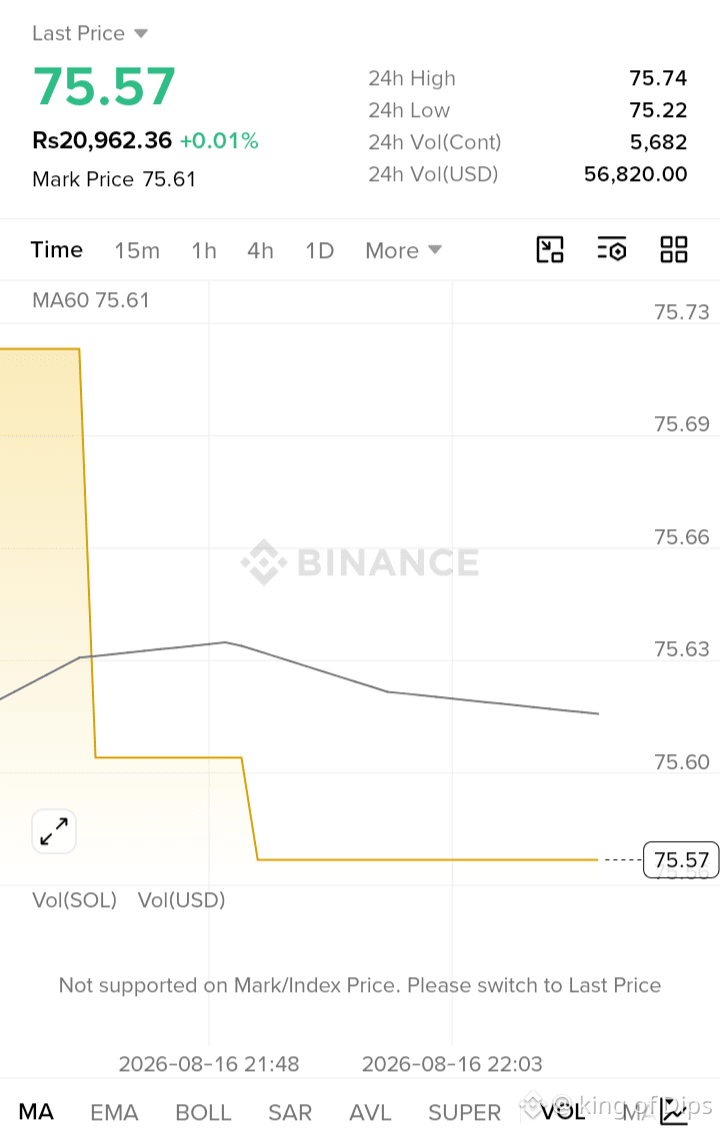Viewport: 720px width, 1130px height.
Task: Switch to the 4h interval
Action: click(260, 250)
